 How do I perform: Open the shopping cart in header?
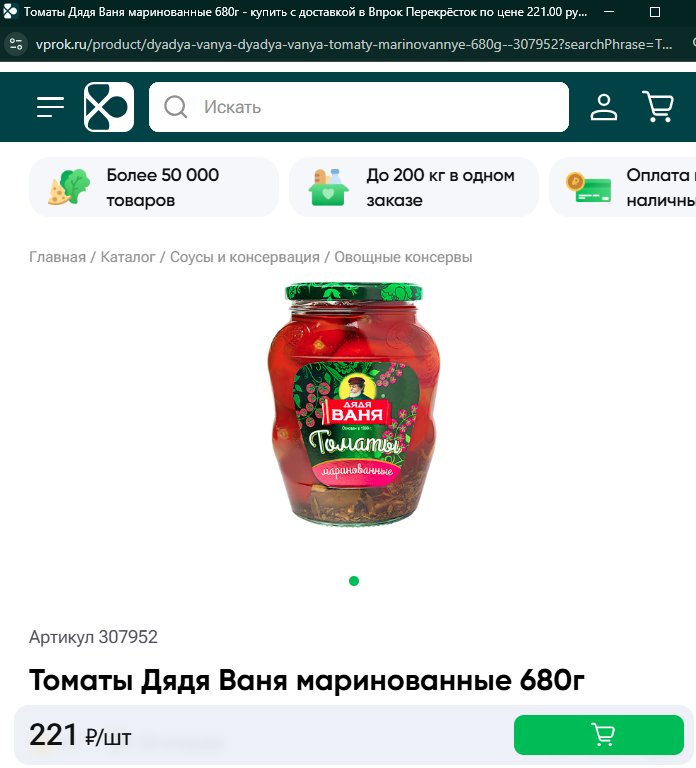tap(658, 106)
